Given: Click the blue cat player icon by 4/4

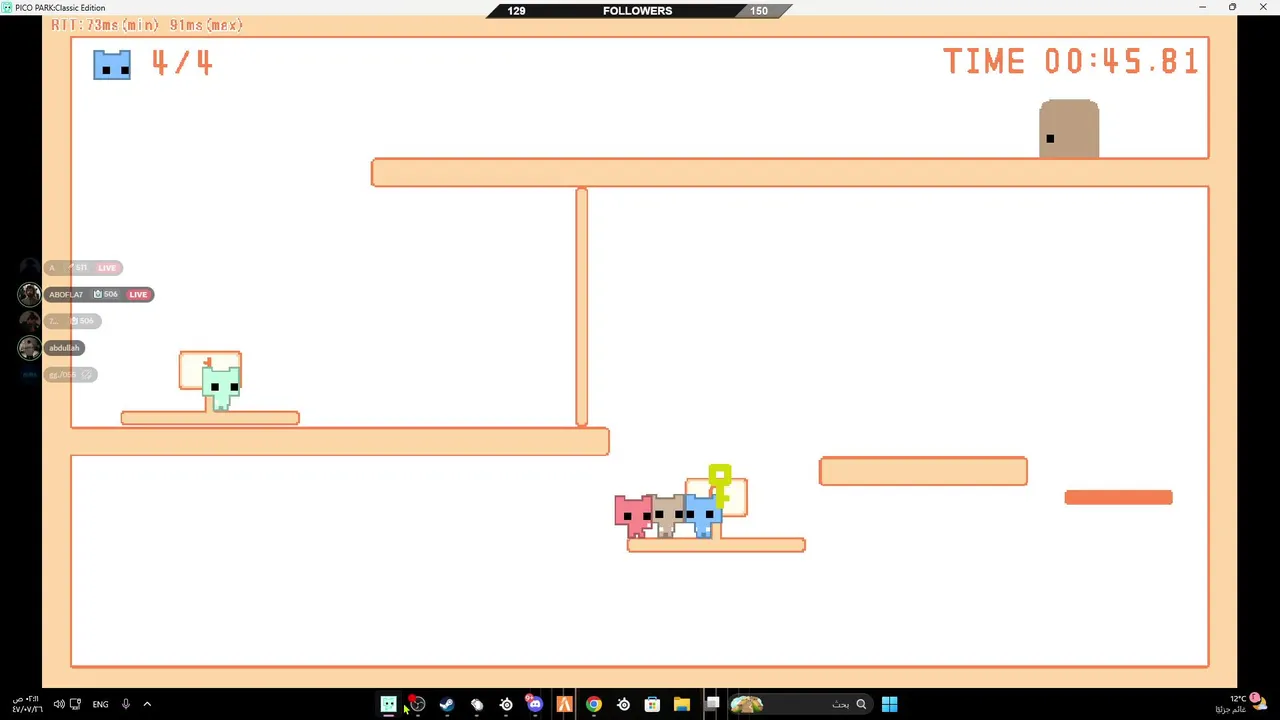Looking at the screenshot, I should 112,65.
